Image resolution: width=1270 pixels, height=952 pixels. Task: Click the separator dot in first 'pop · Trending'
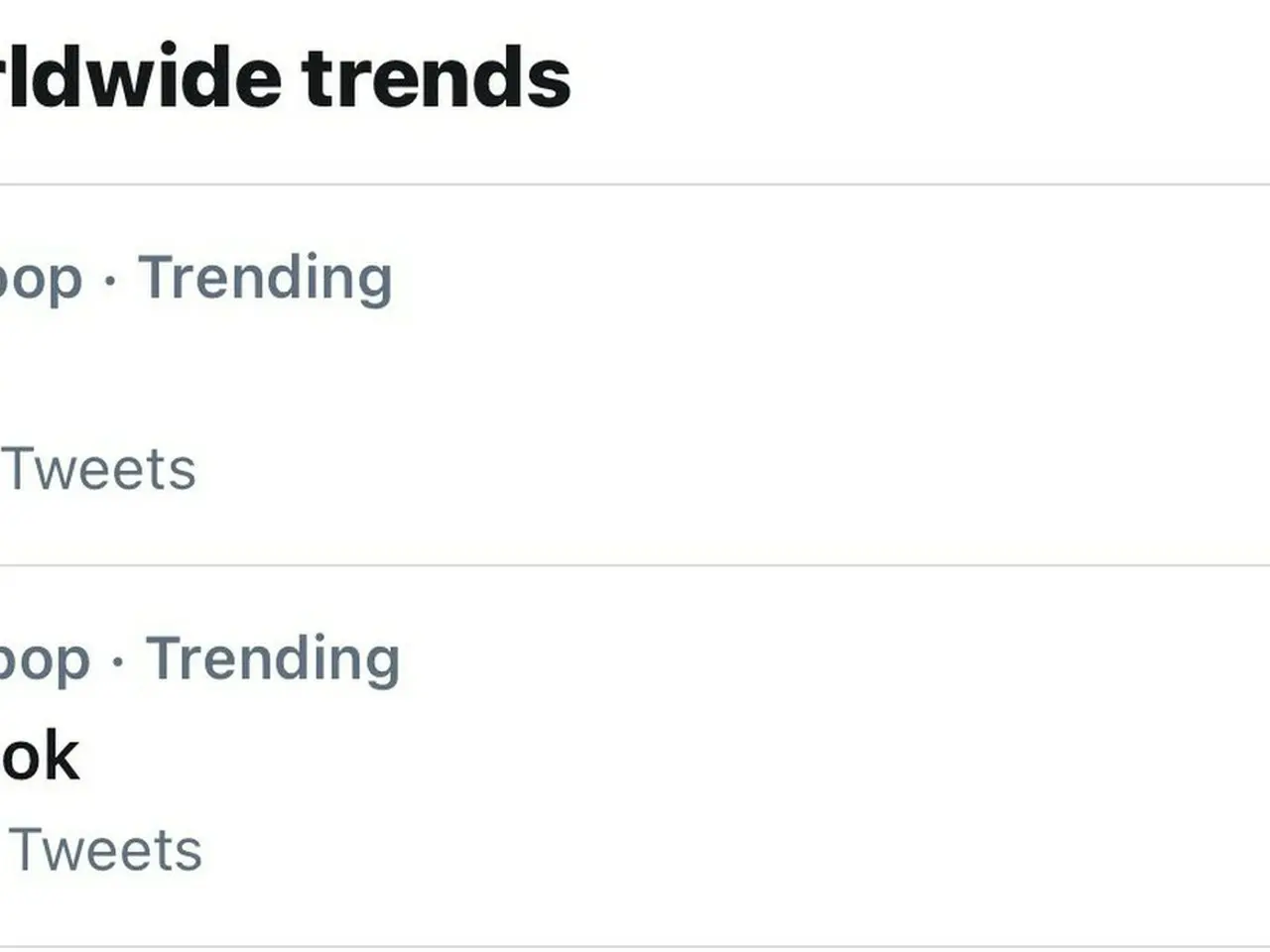[x=110, y=280]
